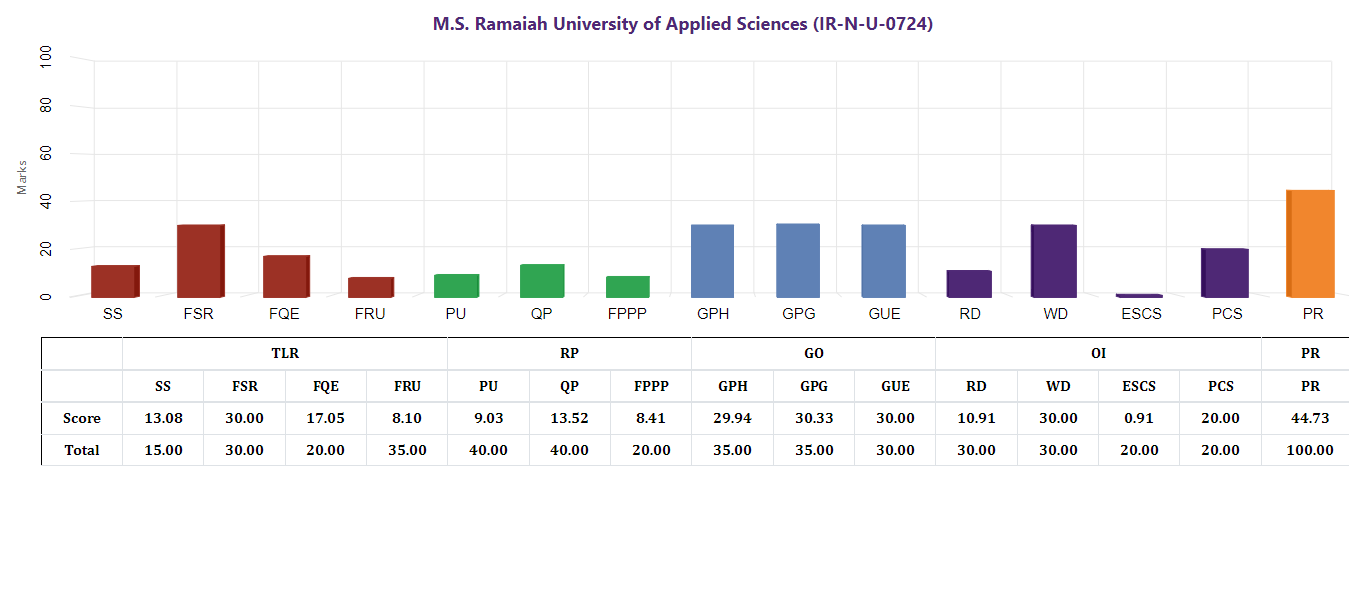Click the green FPPP bar

[x=628, y=287]
